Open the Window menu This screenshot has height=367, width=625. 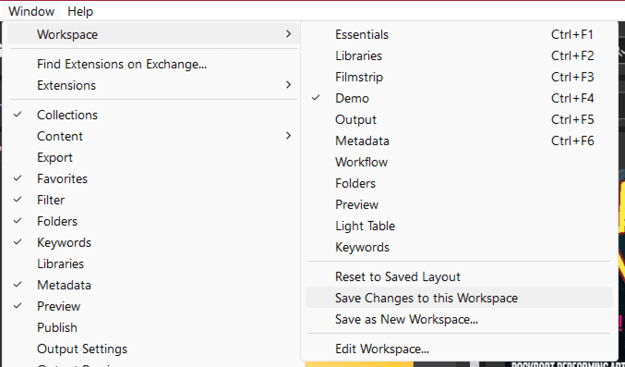(31, 11)
